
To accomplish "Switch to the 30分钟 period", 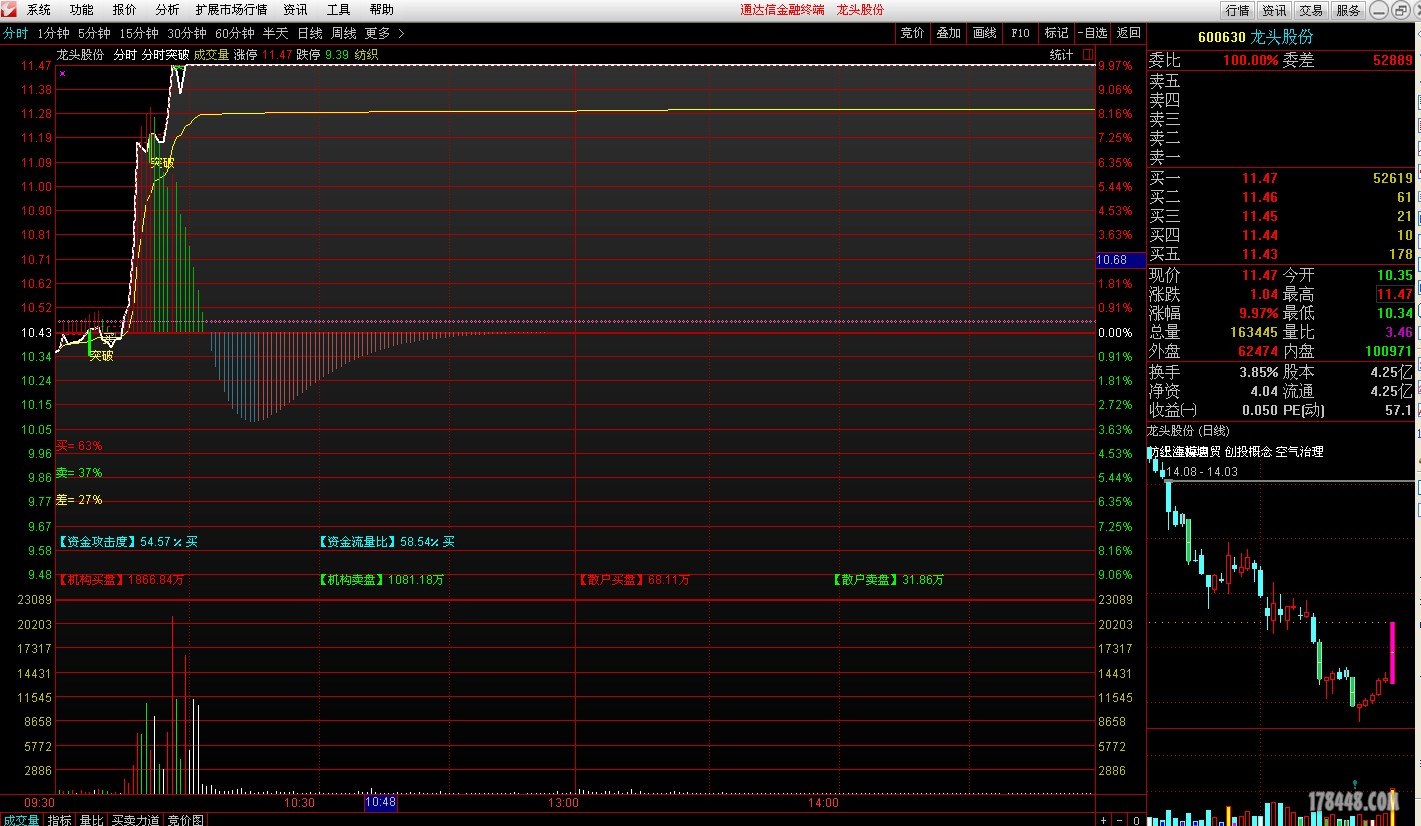I will (186, 33).
